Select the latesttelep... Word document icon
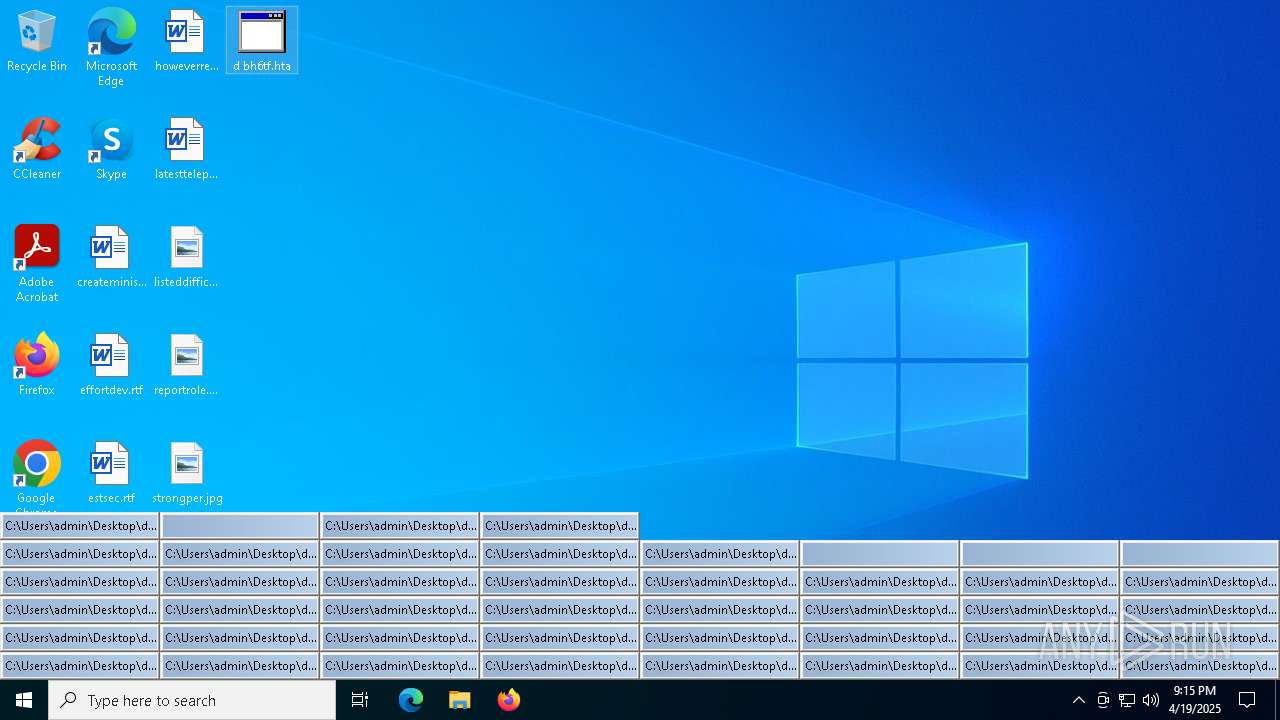The width and height of the screenshot is (1280, 720). [186, 149]
